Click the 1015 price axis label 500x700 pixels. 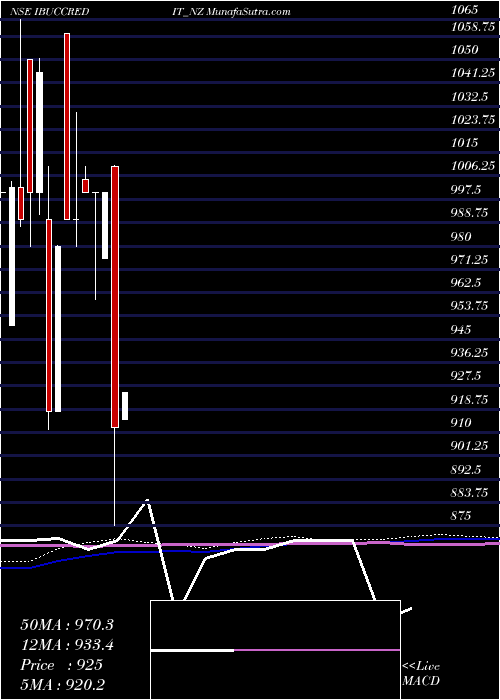click(x=465, y=142)
